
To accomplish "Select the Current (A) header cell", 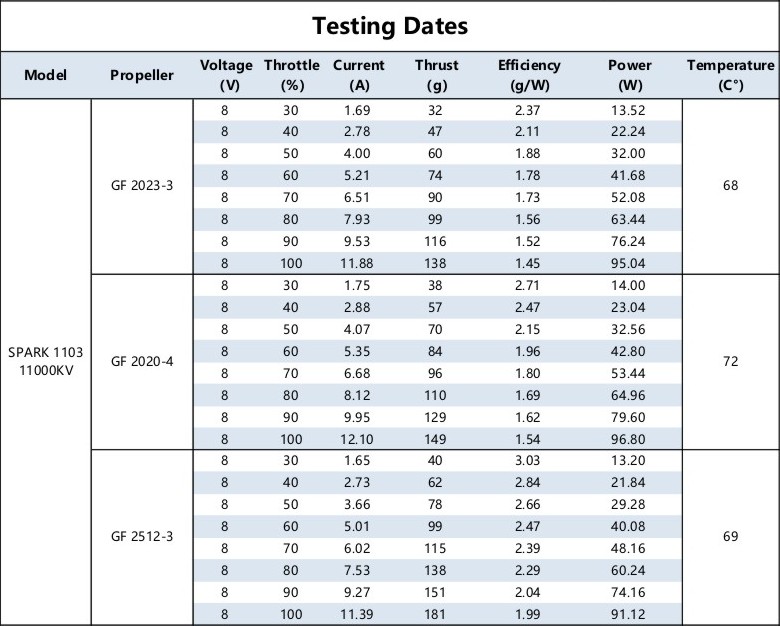I will [358, 75].
